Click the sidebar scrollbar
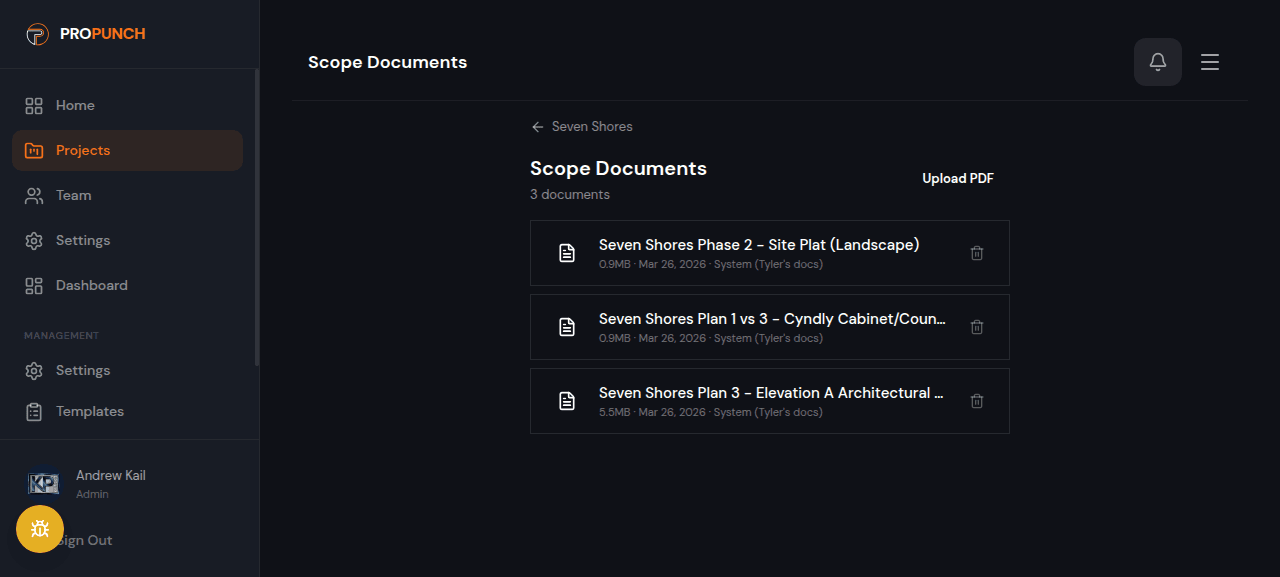1280x577 pixels. pos(257,217)
